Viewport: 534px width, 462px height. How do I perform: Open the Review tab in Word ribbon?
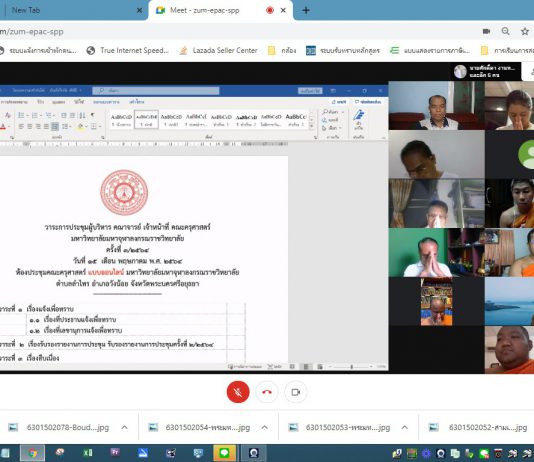[40, 101]
